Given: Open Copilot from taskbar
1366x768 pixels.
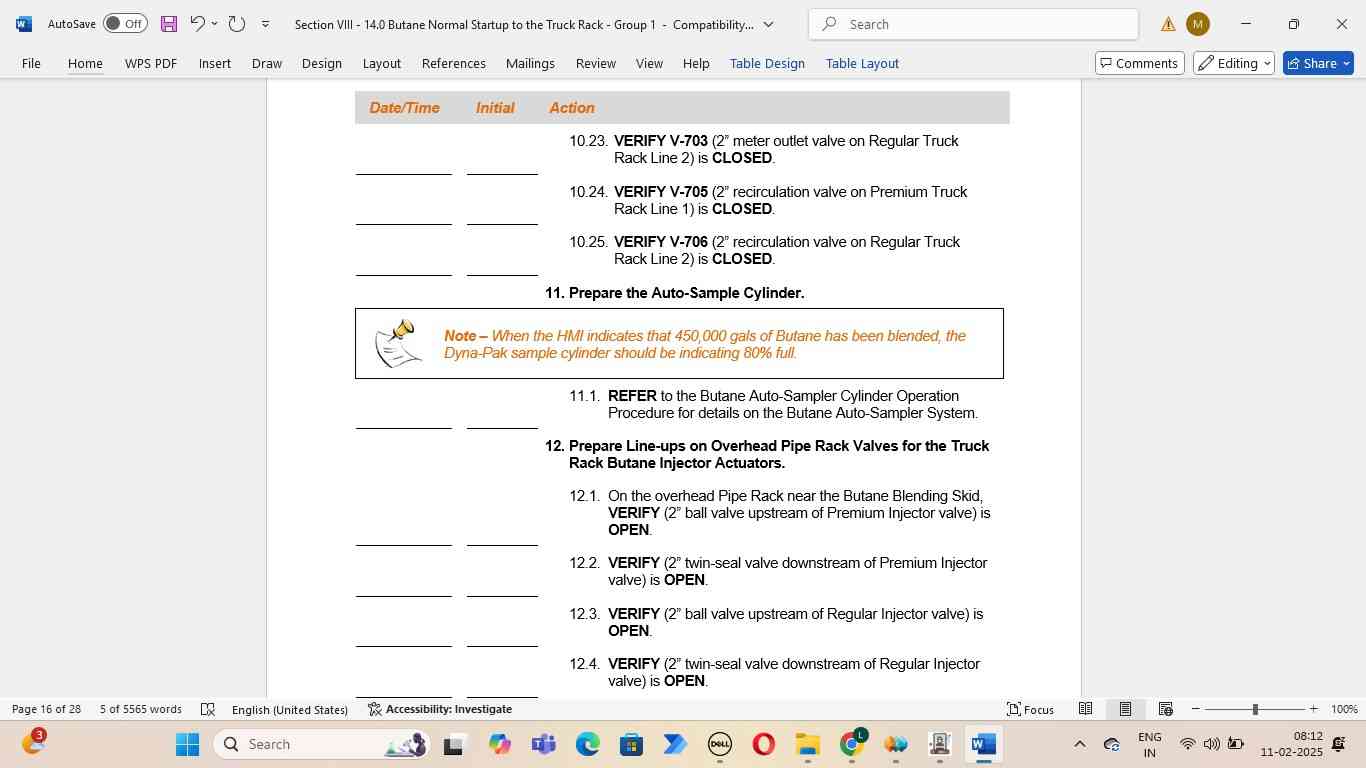Looking at the screenshot, I should point(499,744).
